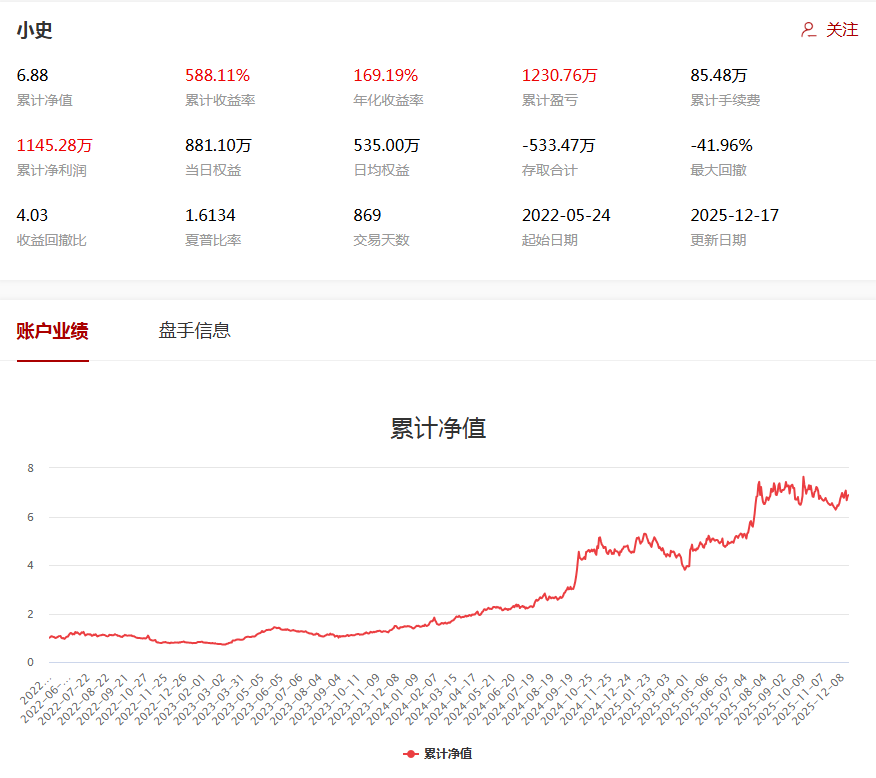The image size is (876, 778).
Task: Click the 关注 follow link
Action: 841,30
